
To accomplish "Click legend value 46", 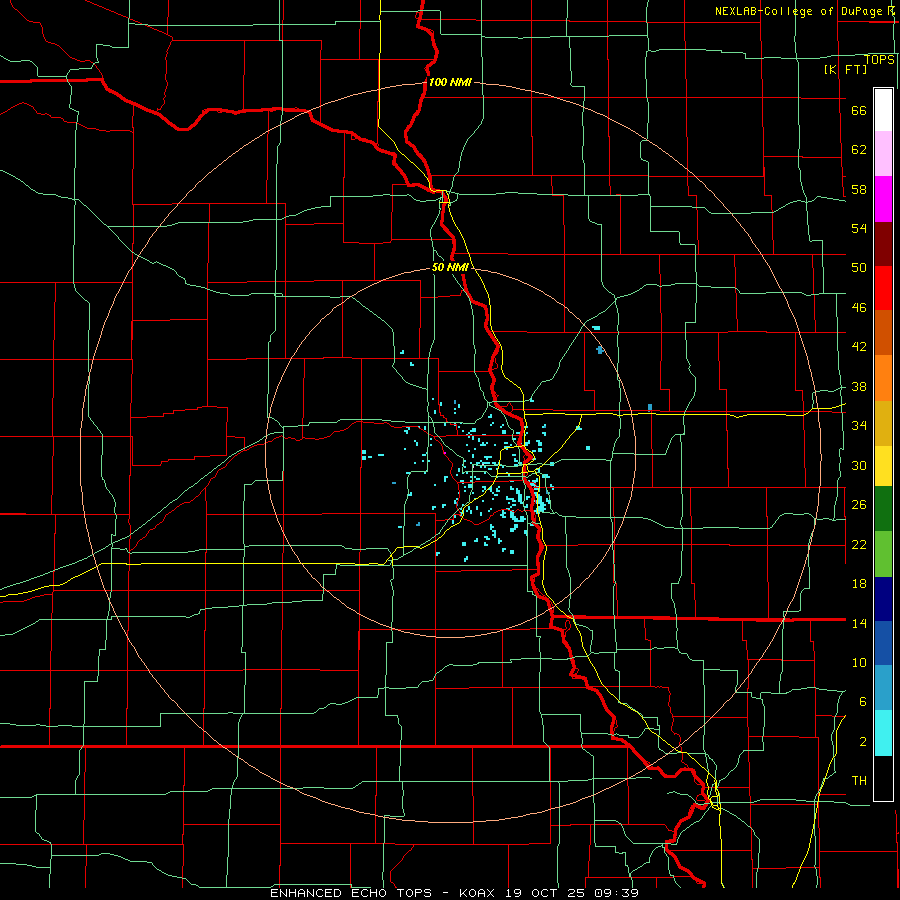I will click(859, 308).
